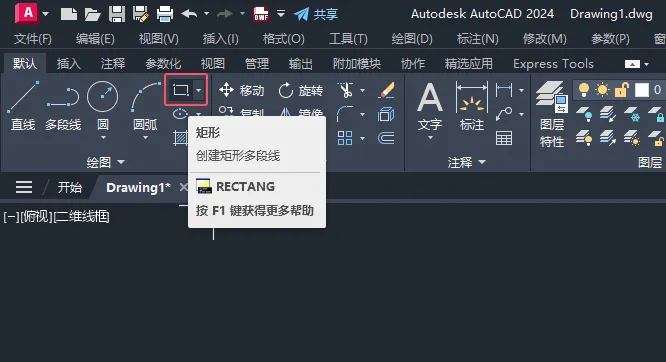666x362 pixels.
Task: Select the Fillet tool icon
Action: (x=345, y=114)
